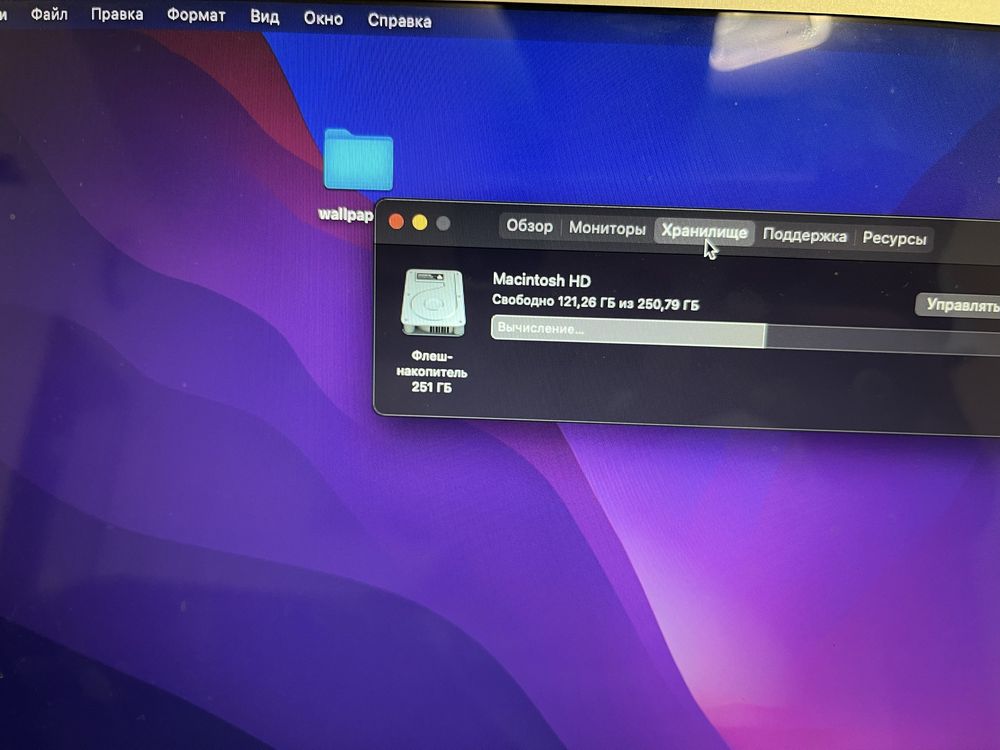This screenshot has width=1000, height=750.
Task: Minimize window with the yellow button
Action: pyautogui.click(x=420, y=223)
